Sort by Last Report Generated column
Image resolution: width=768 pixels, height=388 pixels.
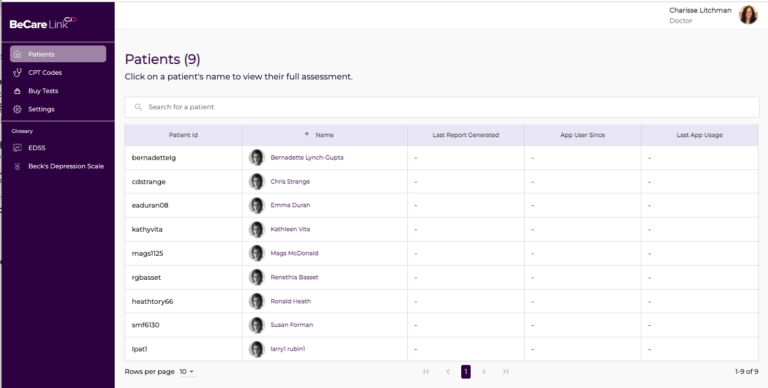click(465, 135)
